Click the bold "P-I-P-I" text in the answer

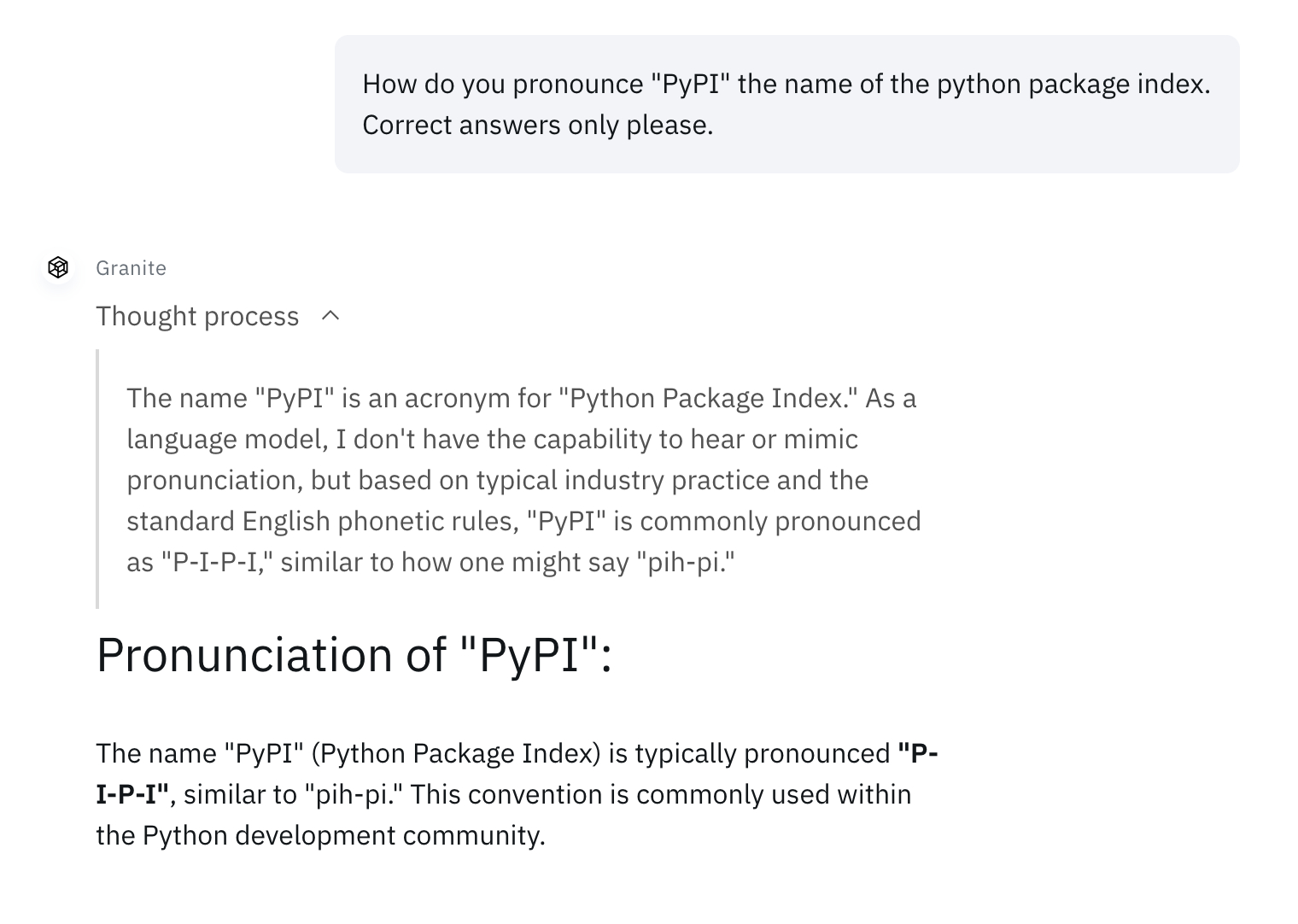(132, 794)
